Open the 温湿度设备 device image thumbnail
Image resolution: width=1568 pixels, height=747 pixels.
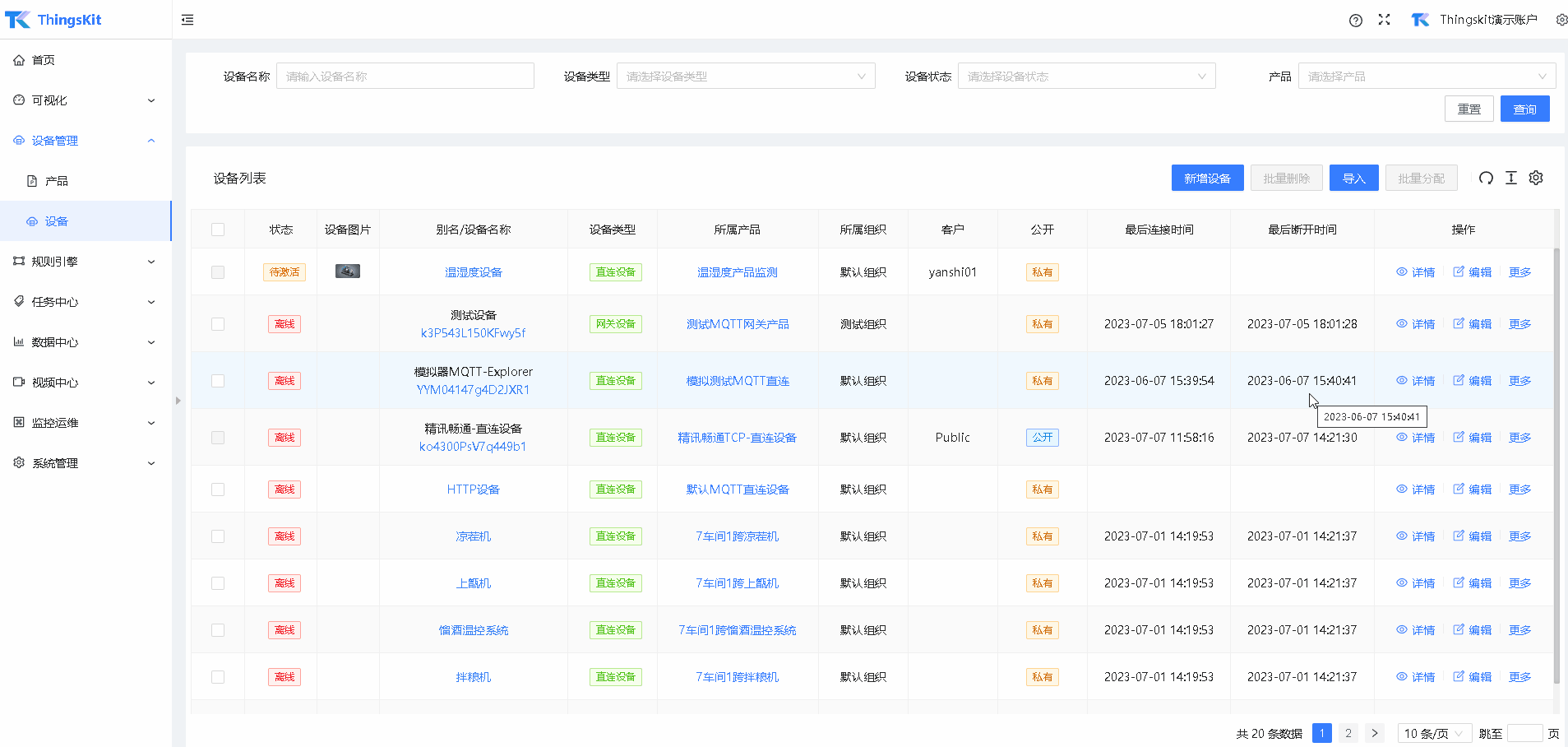tap(348, 271)
